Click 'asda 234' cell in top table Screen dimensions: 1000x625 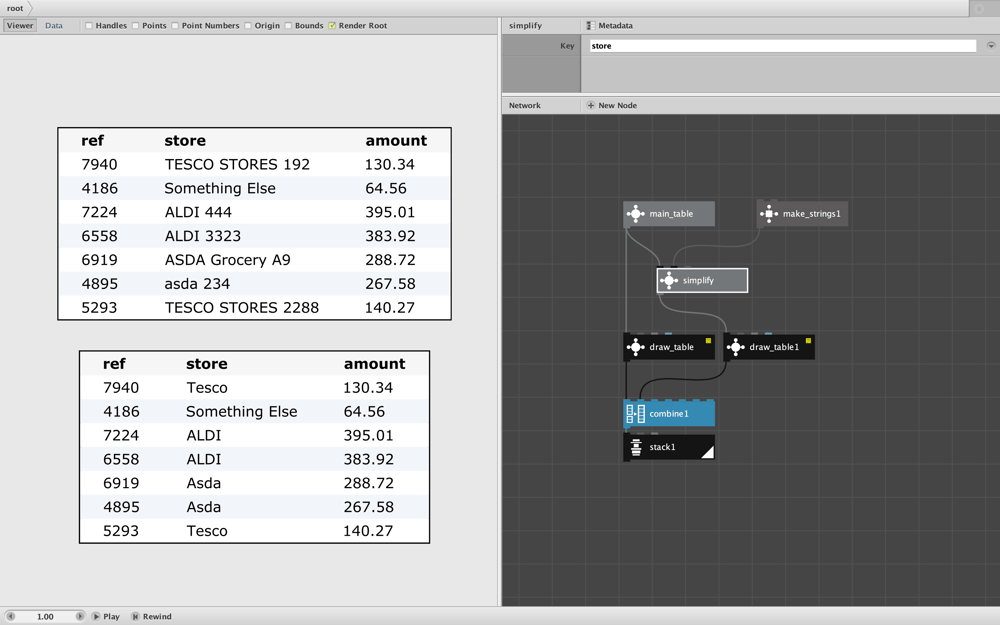(197, 284)
